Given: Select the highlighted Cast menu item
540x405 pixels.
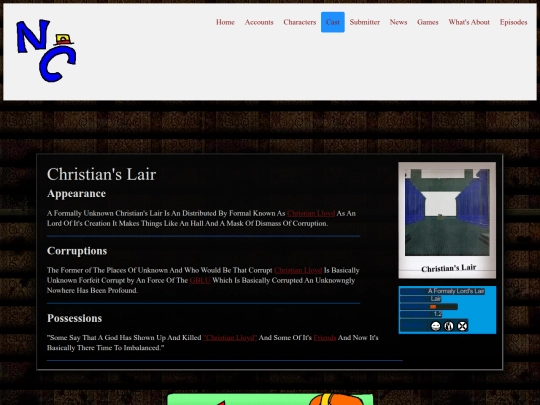Looking at the screenshot, I should [333, 22].
